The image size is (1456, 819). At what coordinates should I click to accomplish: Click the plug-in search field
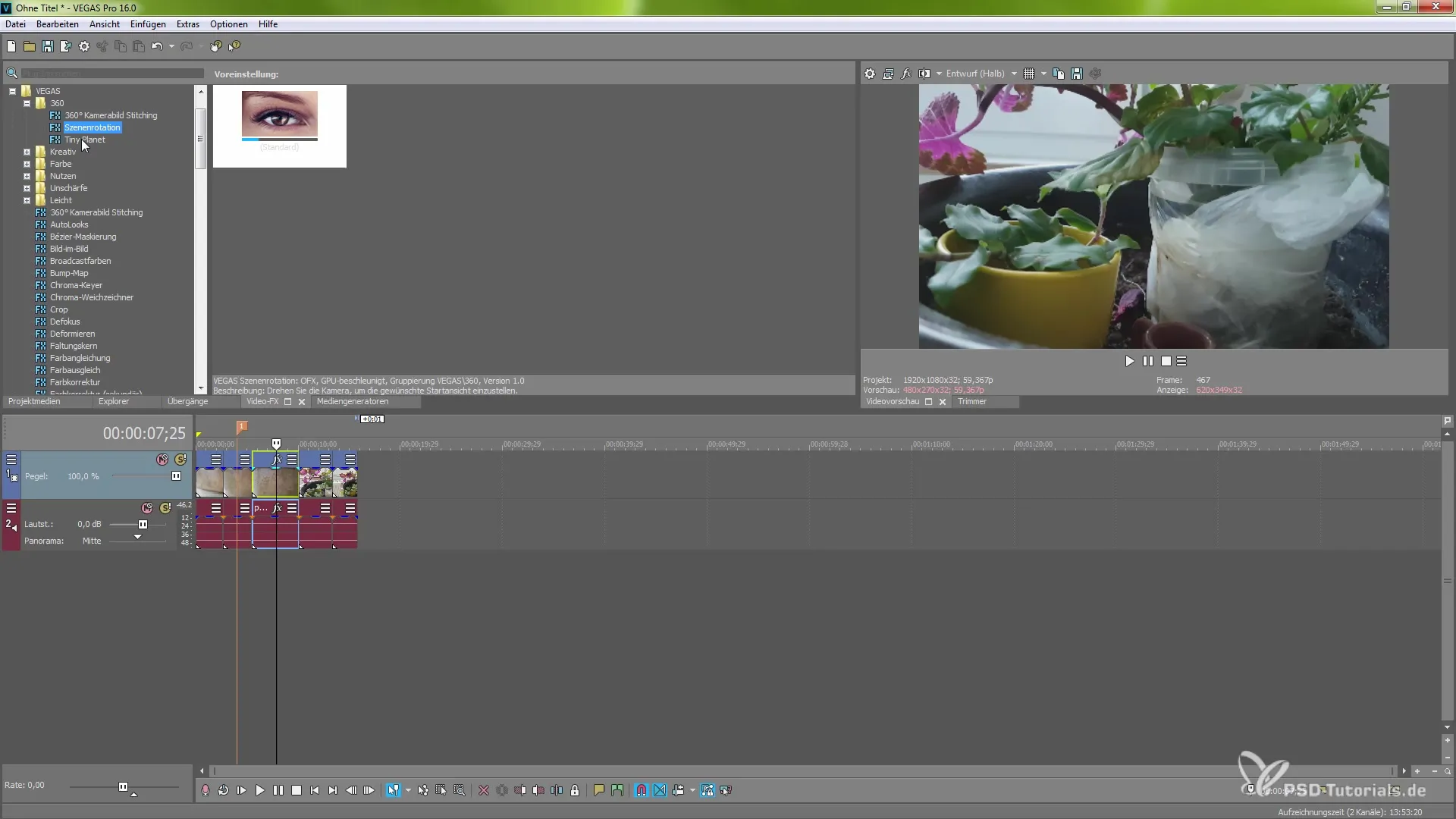tap(111, 74)
